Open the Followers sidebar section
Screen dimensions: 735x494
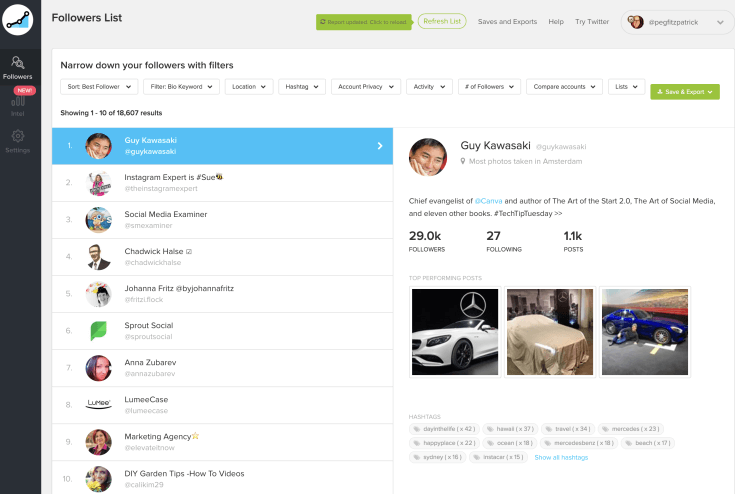(x=18, y=67)
